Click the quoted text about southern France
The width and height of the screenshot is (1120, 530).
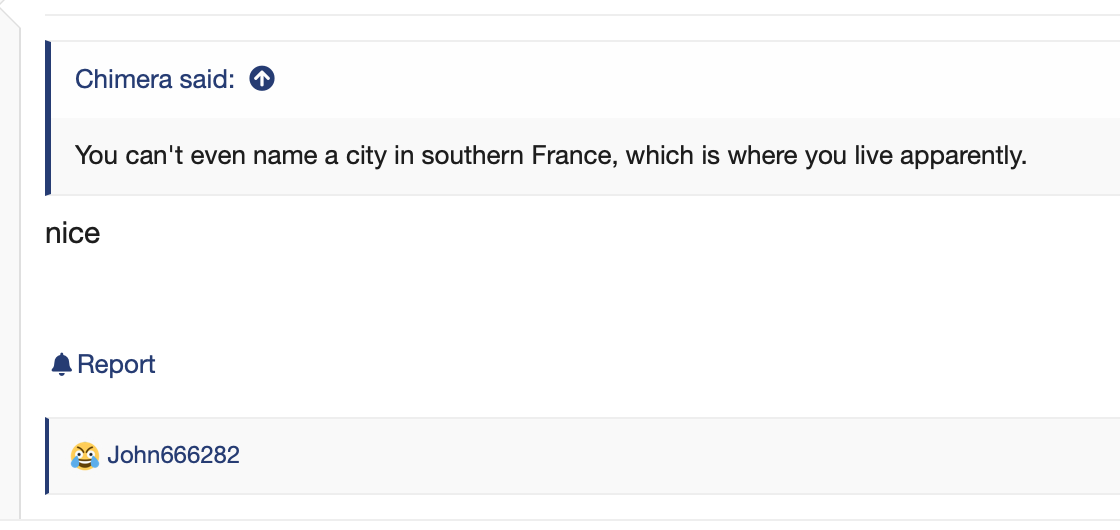pyautogui.click(x=551, y=155)
